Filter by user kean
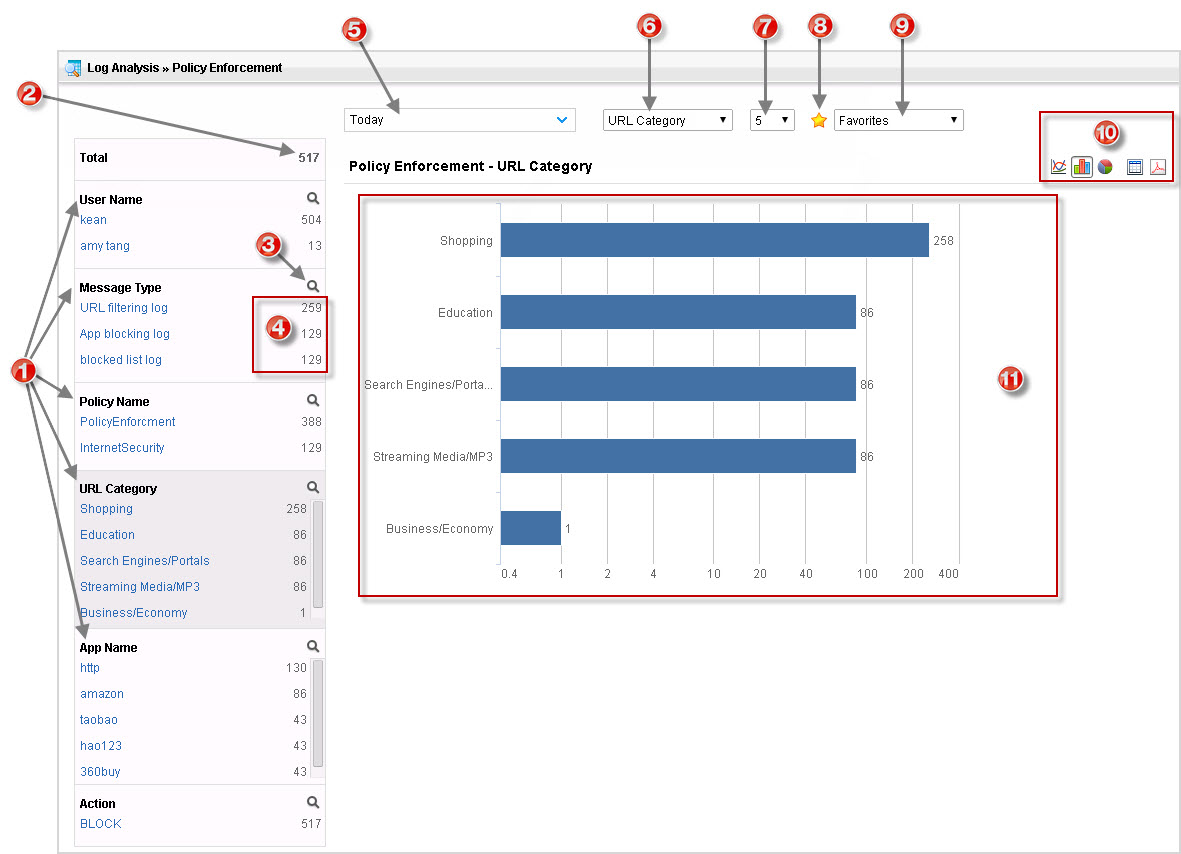Viewport: 1181px width, 854px height. point(93,220)
